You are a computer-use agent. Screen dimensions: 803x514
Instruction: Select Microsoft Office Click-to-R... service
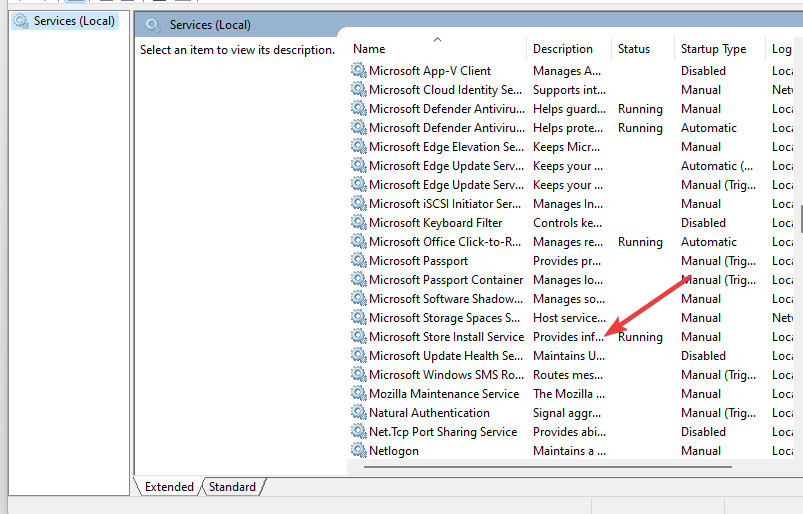(x=445, y=242)
